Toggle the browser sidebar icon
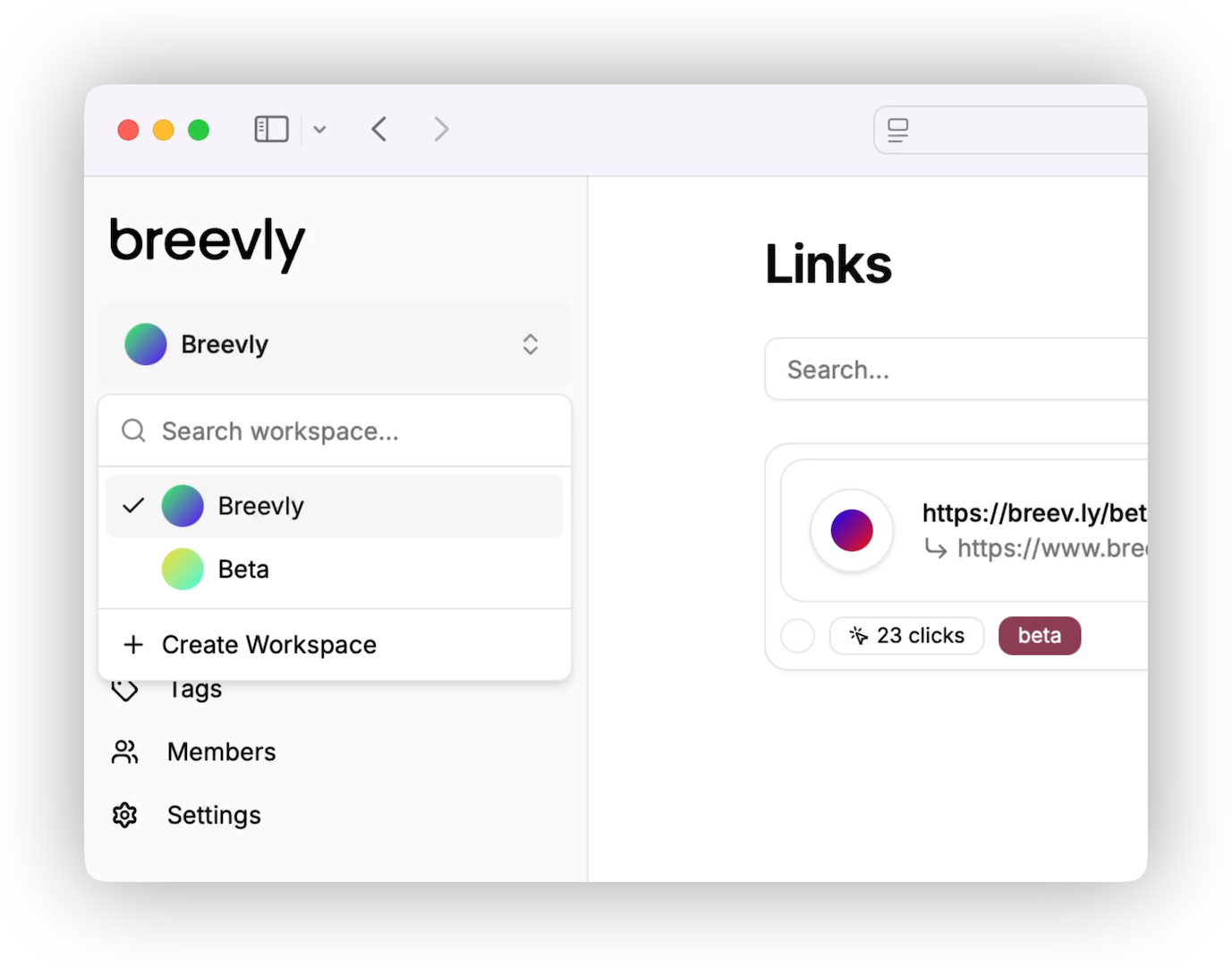Viewport: 1232px width, 966px height. [271, 130]
